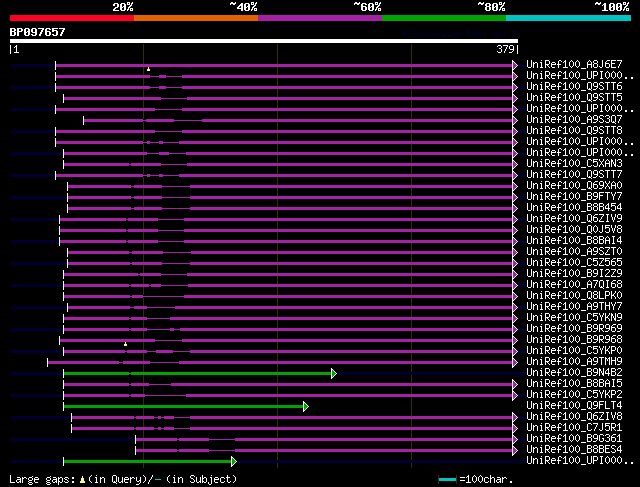The height and width of the screenshot is (487, 640).
Task: Click the UniRef100_B9I2Z9 label
Action: tap(574, 274)
